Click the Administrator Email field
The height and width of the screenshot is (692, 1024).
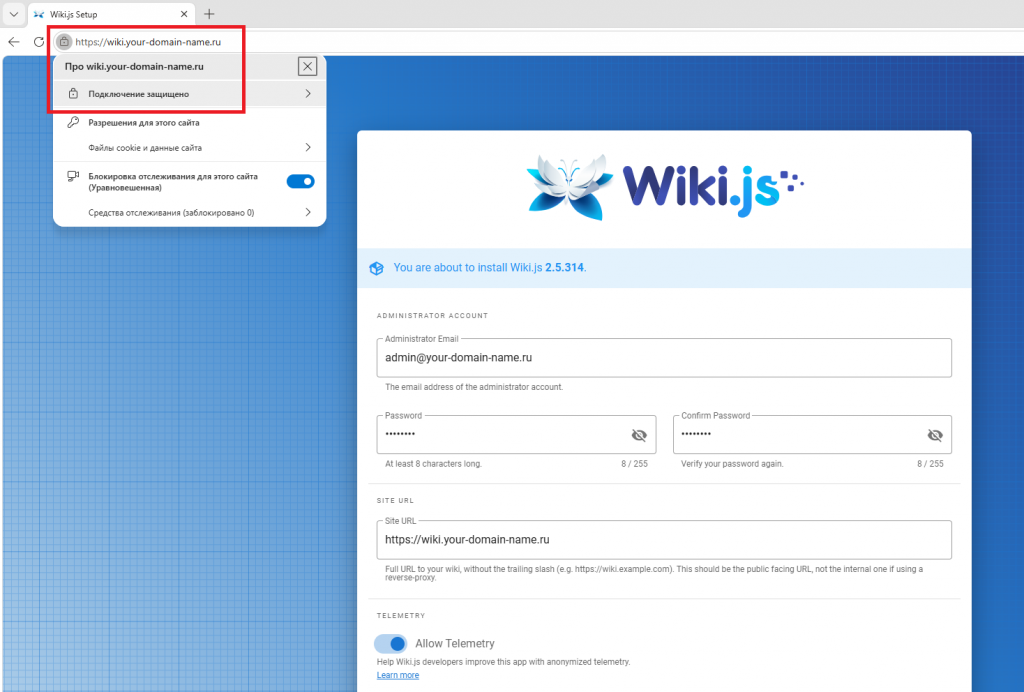tap(664, 358)
